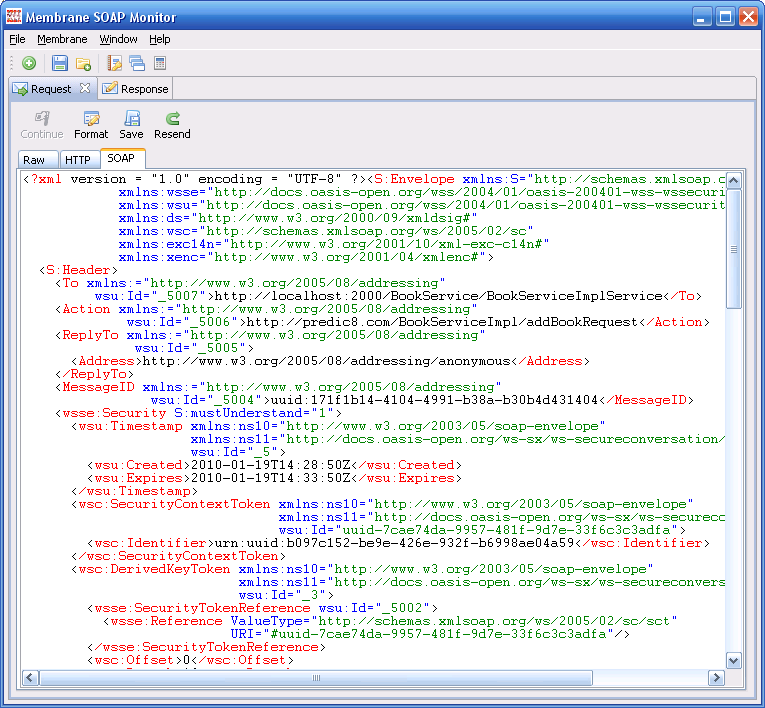Click the horizontal scrollbar right arrow

pyautogui.click(x=716, y=677)
